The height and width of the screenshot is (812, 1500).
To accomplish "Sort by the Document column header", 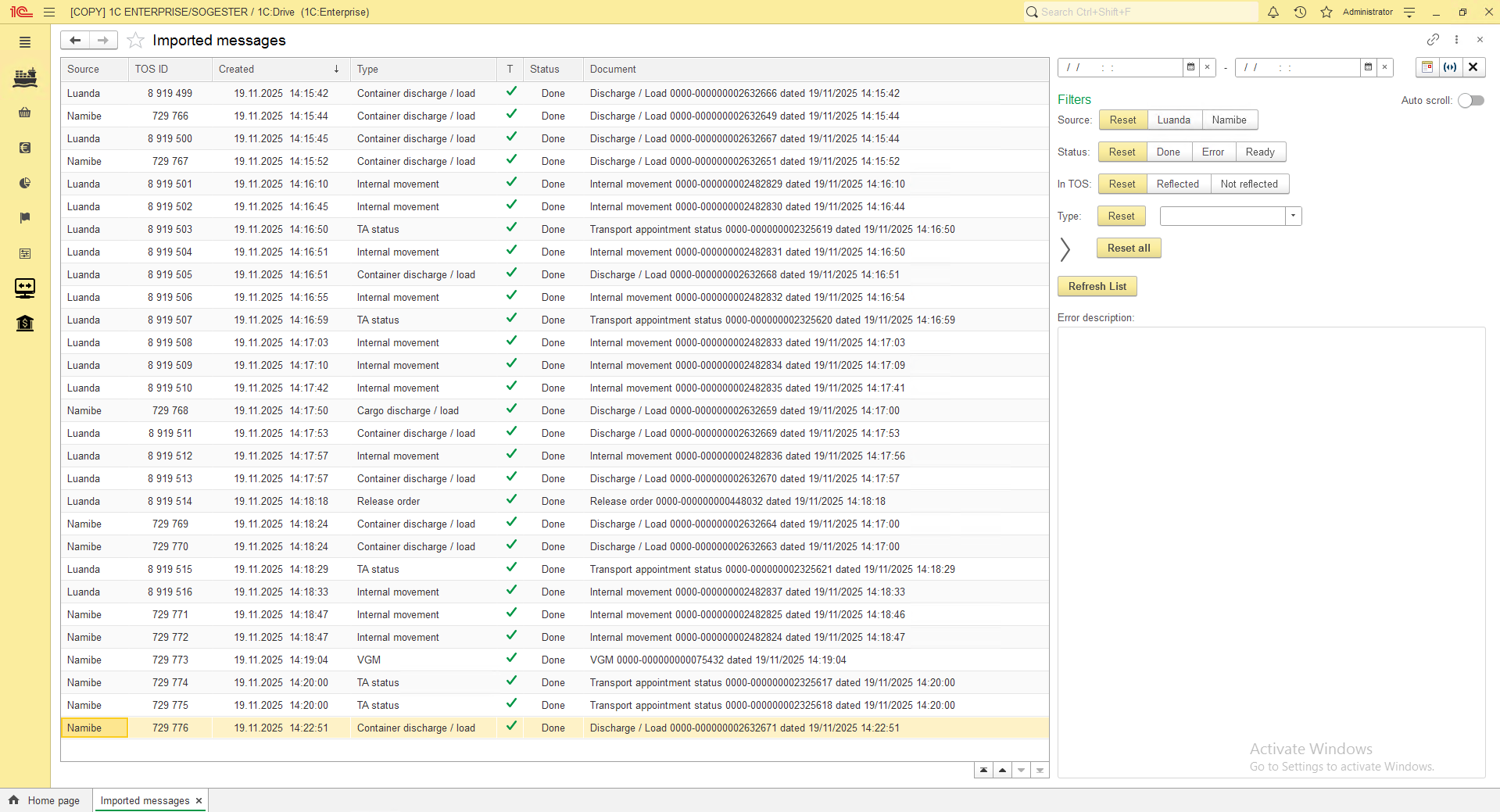I will 815,69.
